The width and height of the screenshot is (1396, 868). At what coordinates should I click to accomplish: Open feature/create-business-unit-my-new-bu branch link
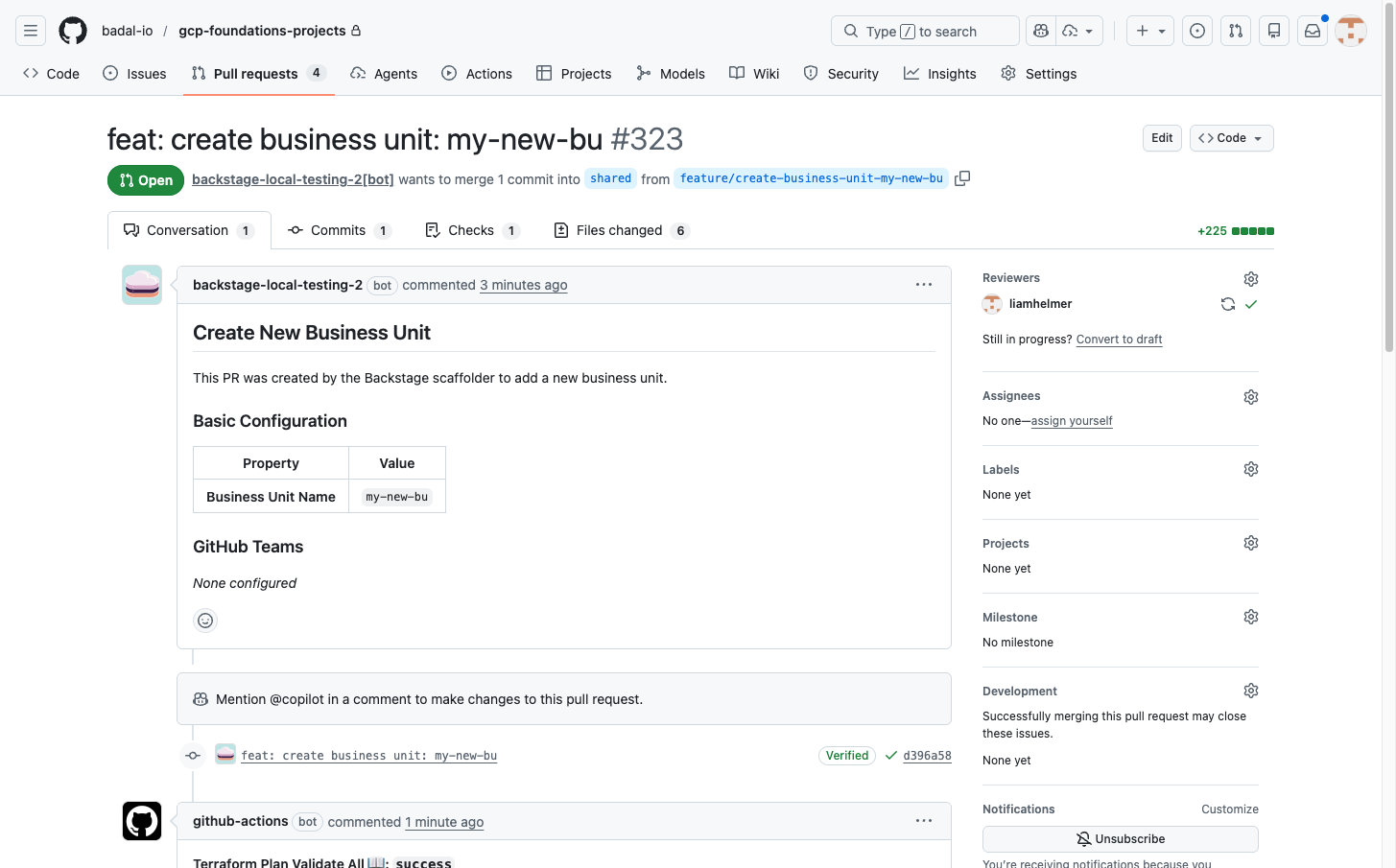point(812,178)
